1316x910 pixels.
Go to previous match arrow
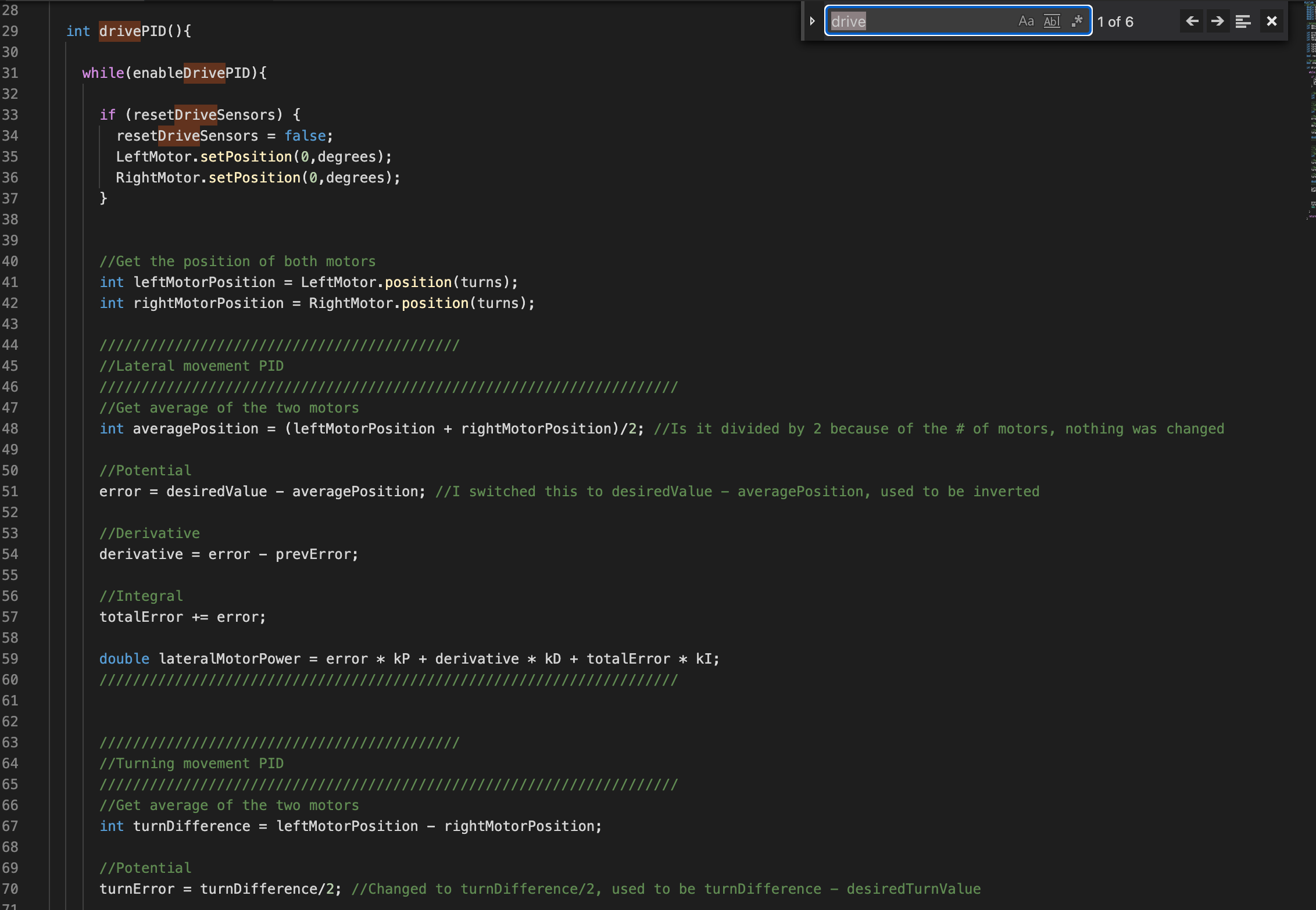(x=1192, y=22)
